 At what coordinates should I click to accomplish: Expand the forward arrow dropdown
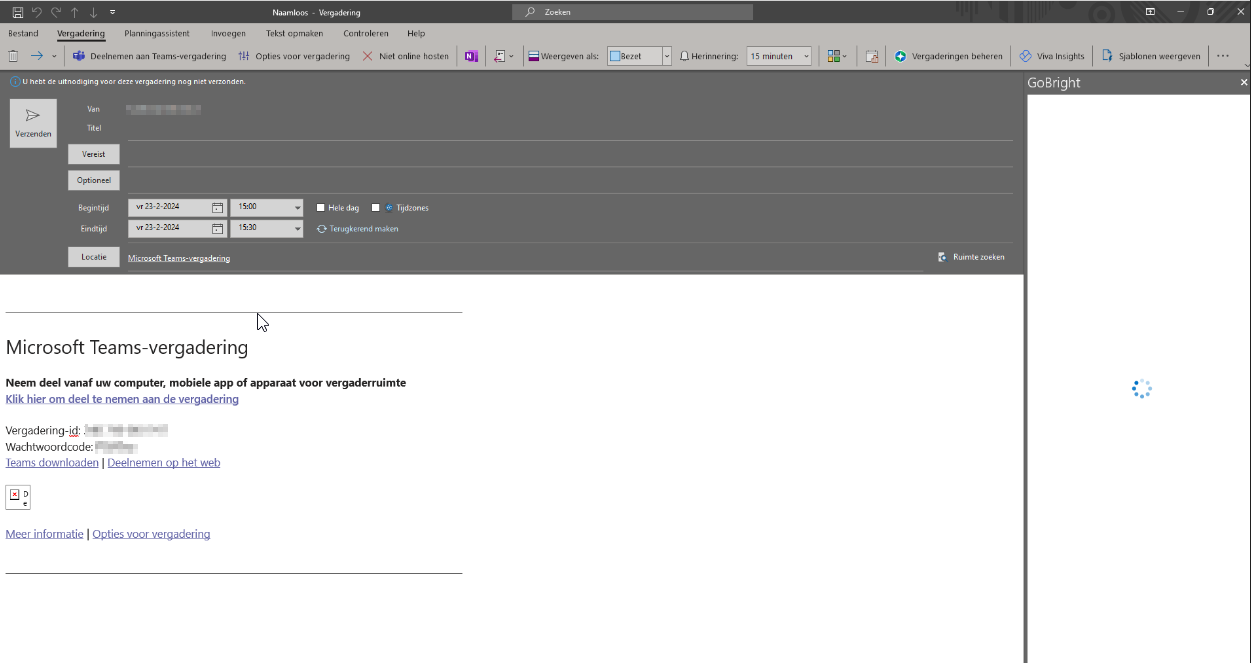tap(54, 56)
